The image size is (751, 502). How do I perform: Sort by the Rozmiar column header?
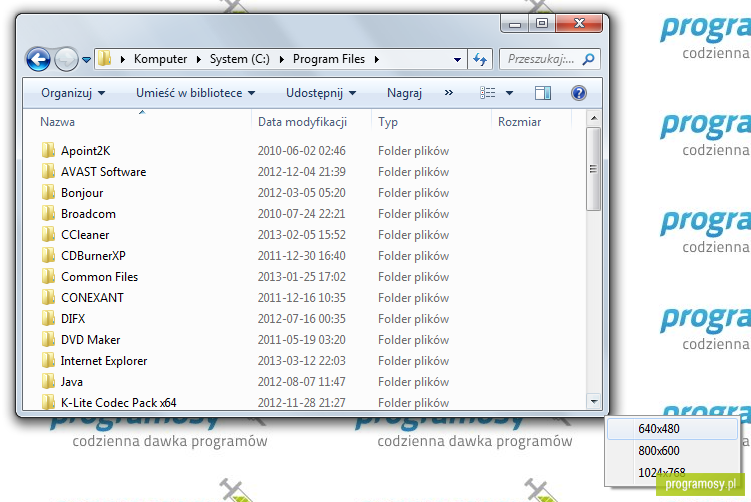(519, 122)
